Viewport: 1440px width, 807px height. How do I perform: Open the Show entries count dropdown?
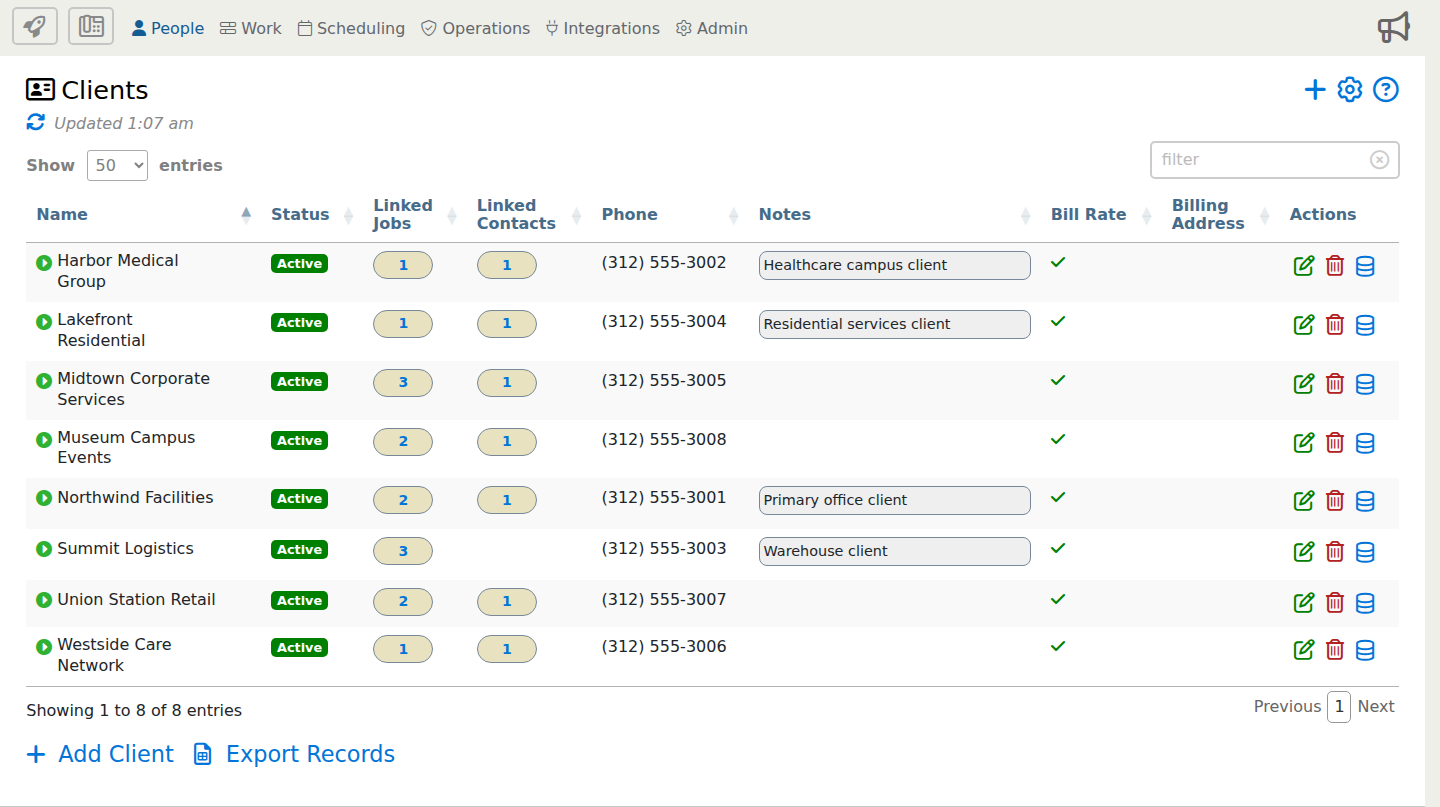click(x=117, y=165)
